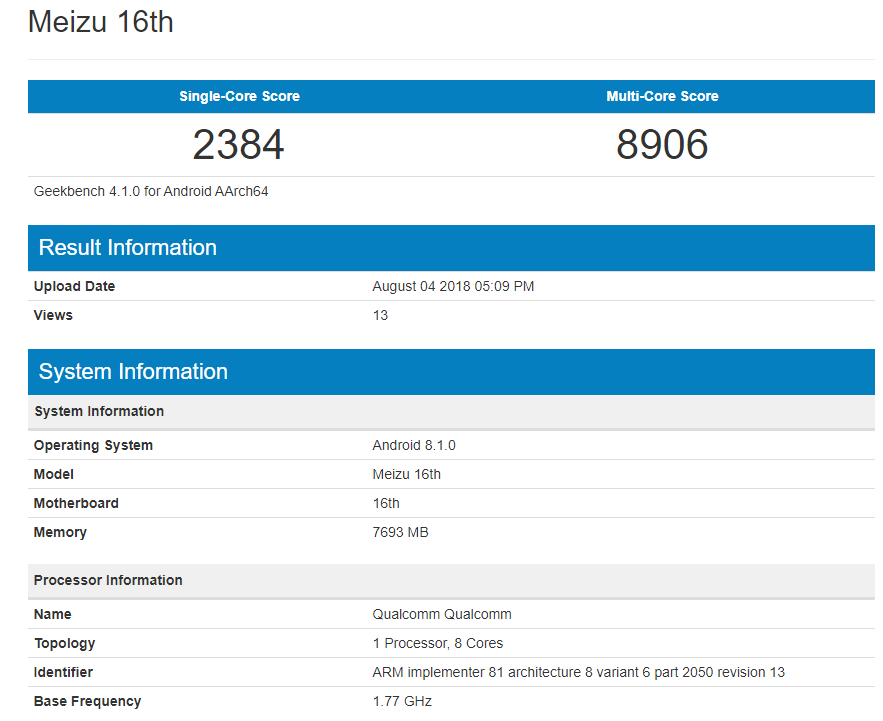Select the Upload Date label
883x721 pixels.
pos(74,286)
